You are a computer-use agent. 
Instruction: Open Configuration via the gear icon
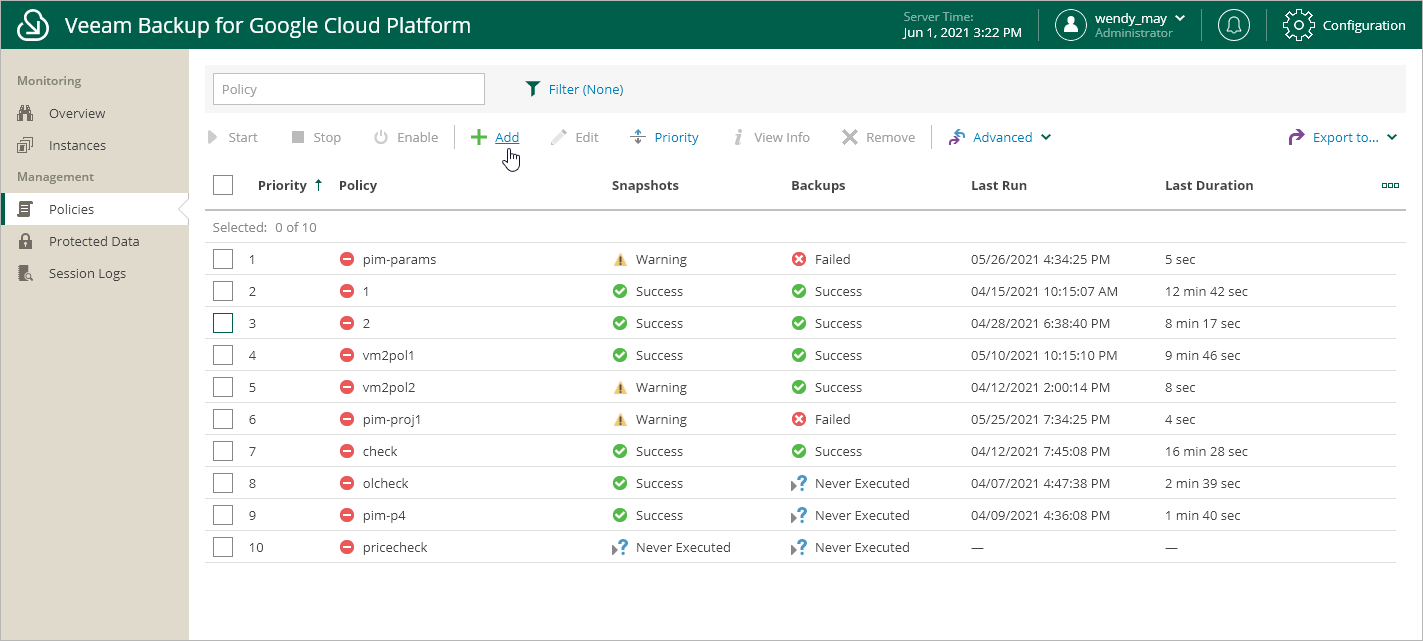[1298, 25]
